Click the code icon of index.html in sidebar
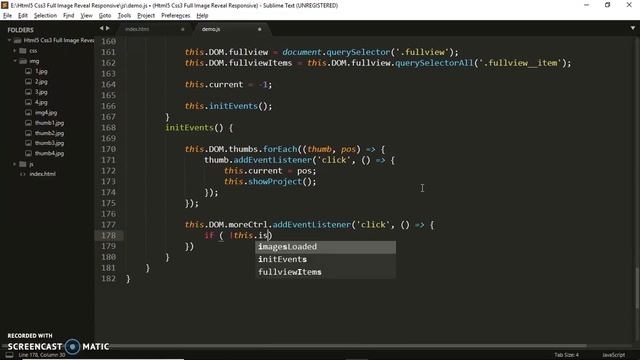Image resolution: width=640 pixels, height=360 pixels. tap(23, 174)
